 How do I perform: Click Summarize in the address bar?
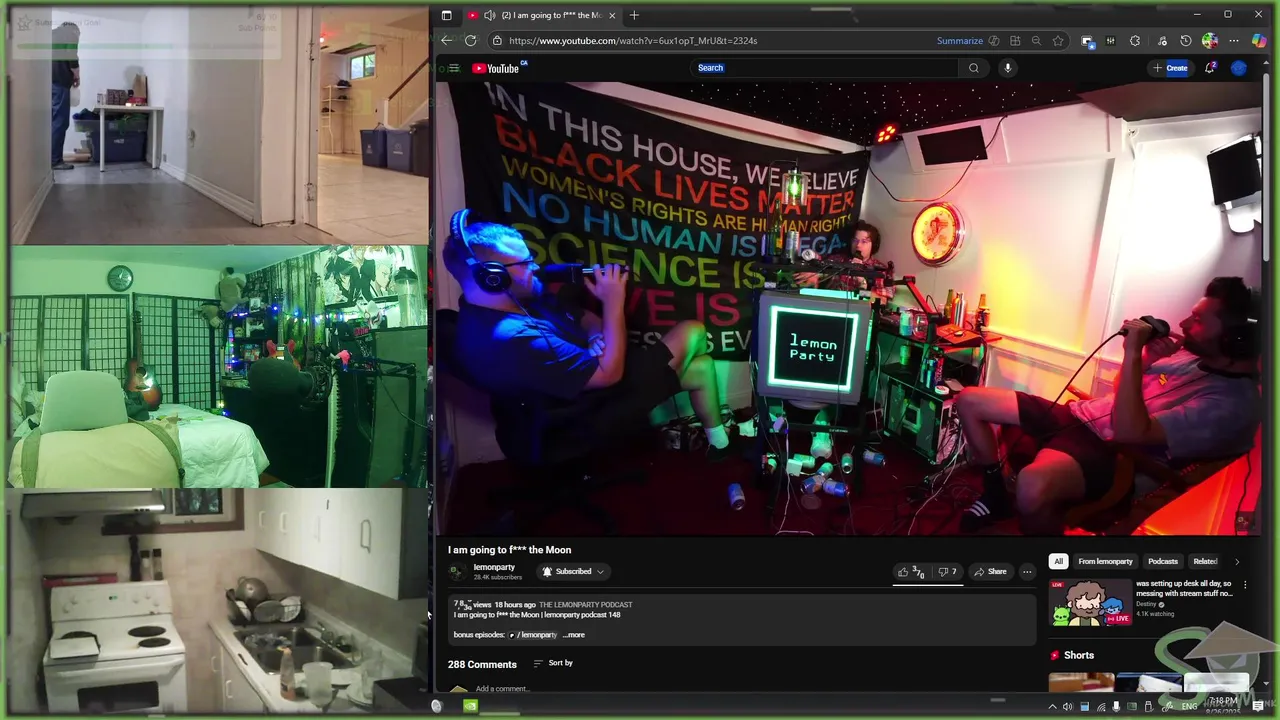coord(959,41)
